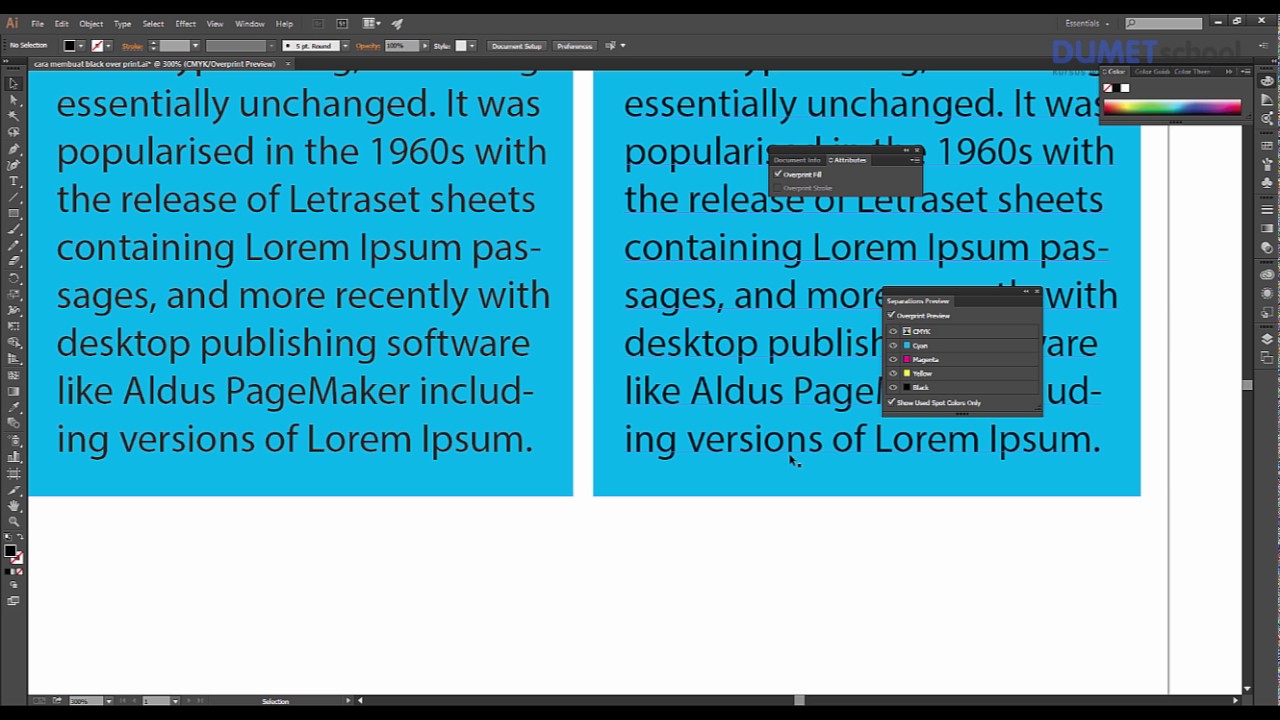Viewport: 1280px width, 720px height.
Task: Click the GPU performance rocket icon
Action: pyautogui.click(x=397, y=23)
